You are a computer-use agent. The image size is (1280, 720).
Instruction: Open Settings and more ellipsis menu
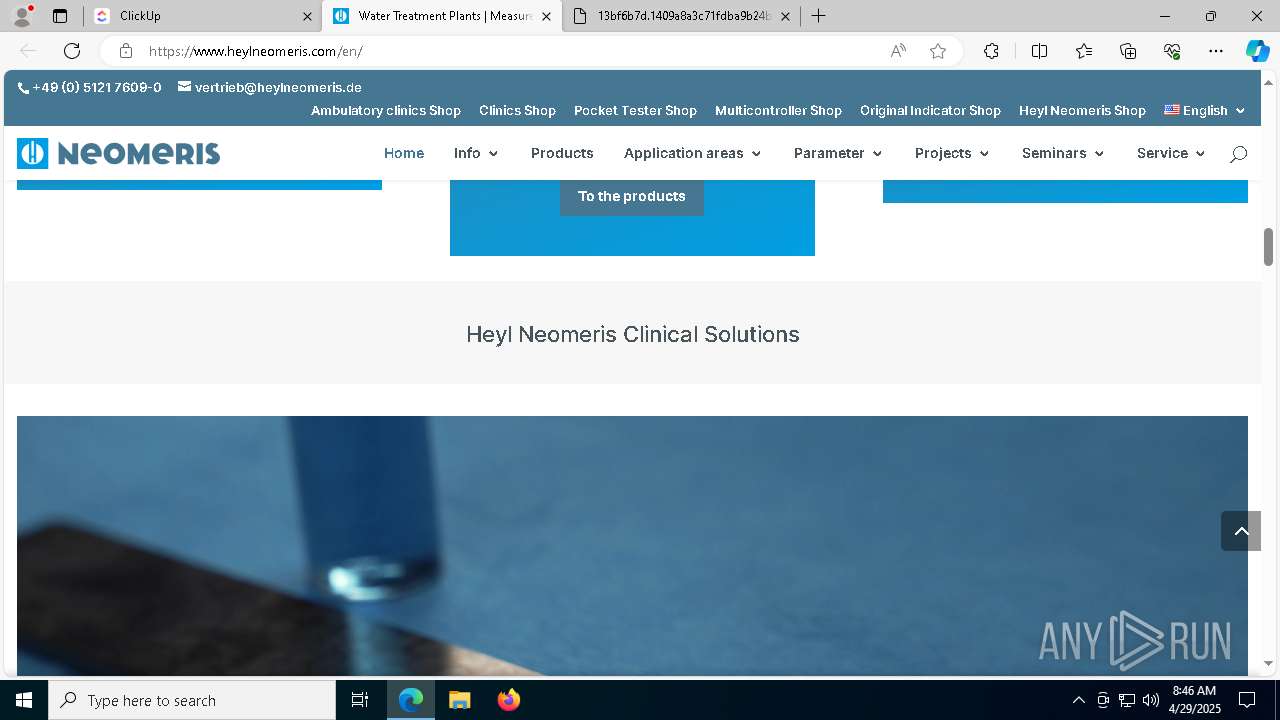click(1216, 51)
